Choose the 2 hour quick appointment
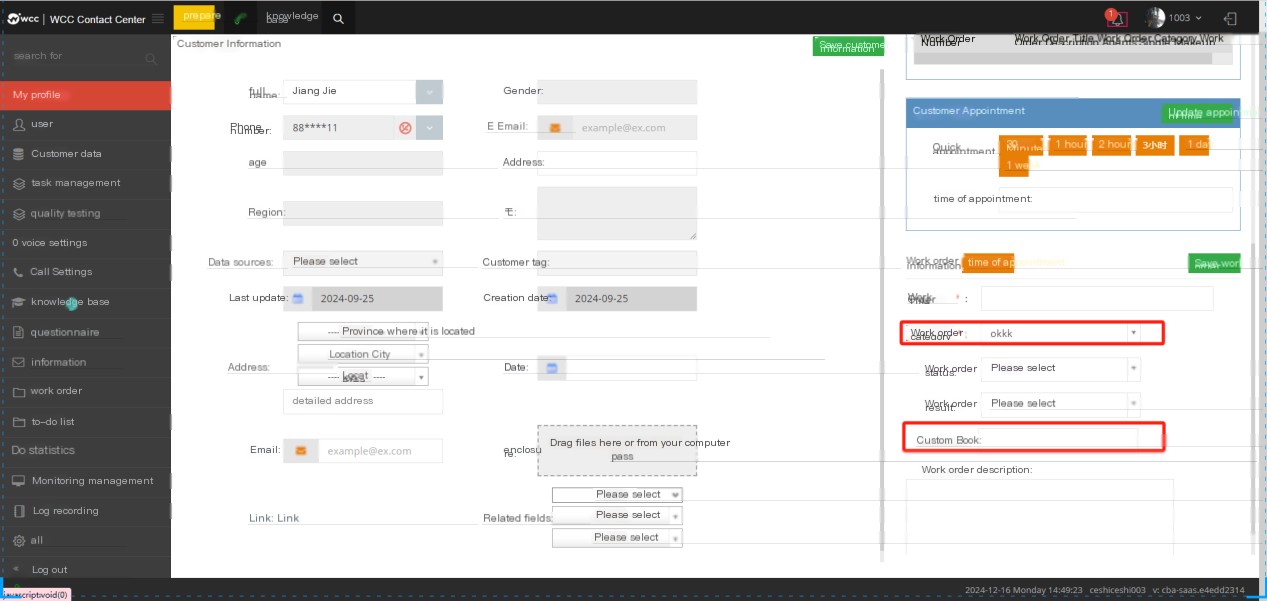The width and height of the screenshot is (1267, 601). tap(1112, 145)
